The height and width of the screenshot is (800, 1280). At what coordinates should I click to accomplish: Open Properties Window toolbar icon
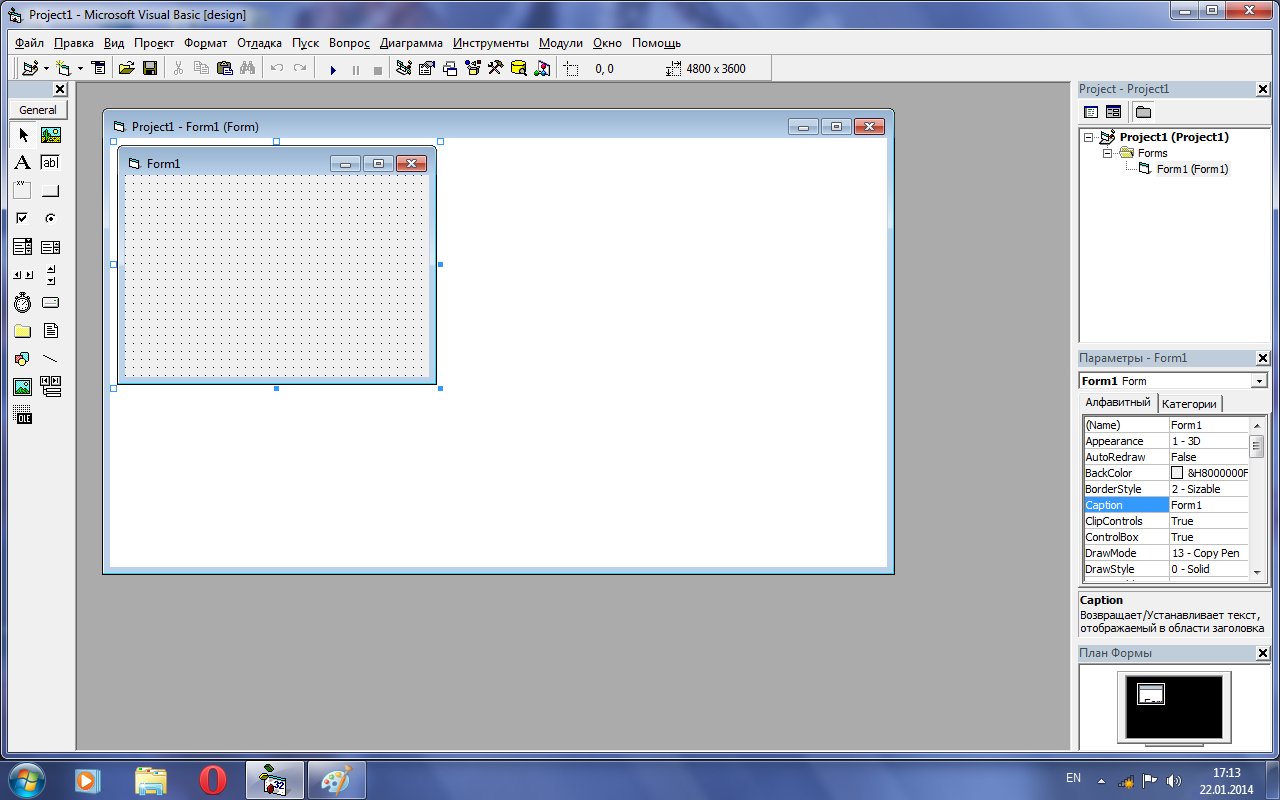coord(427,68)
